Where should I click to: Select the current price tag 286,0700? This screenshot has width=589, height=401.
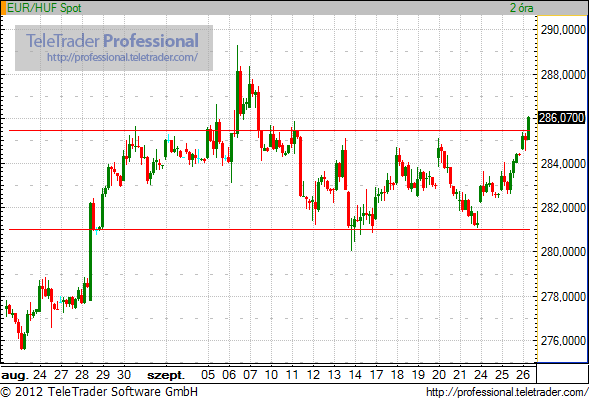[562, 118]
